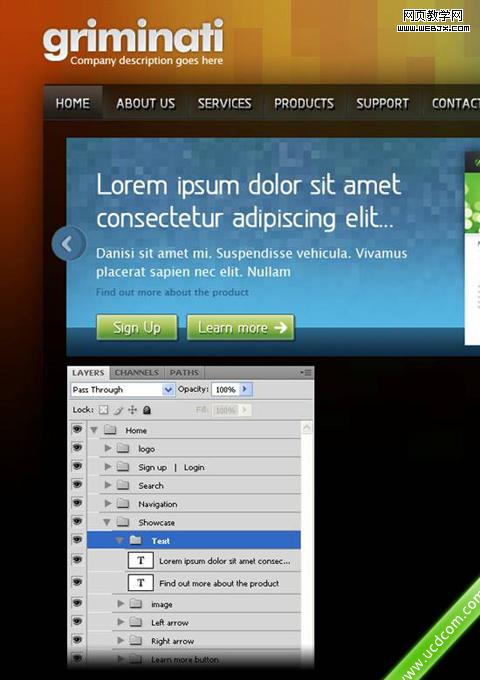480x680 pixels.
Task: Click the folder icon of Home group
Action: coord(110,430)
